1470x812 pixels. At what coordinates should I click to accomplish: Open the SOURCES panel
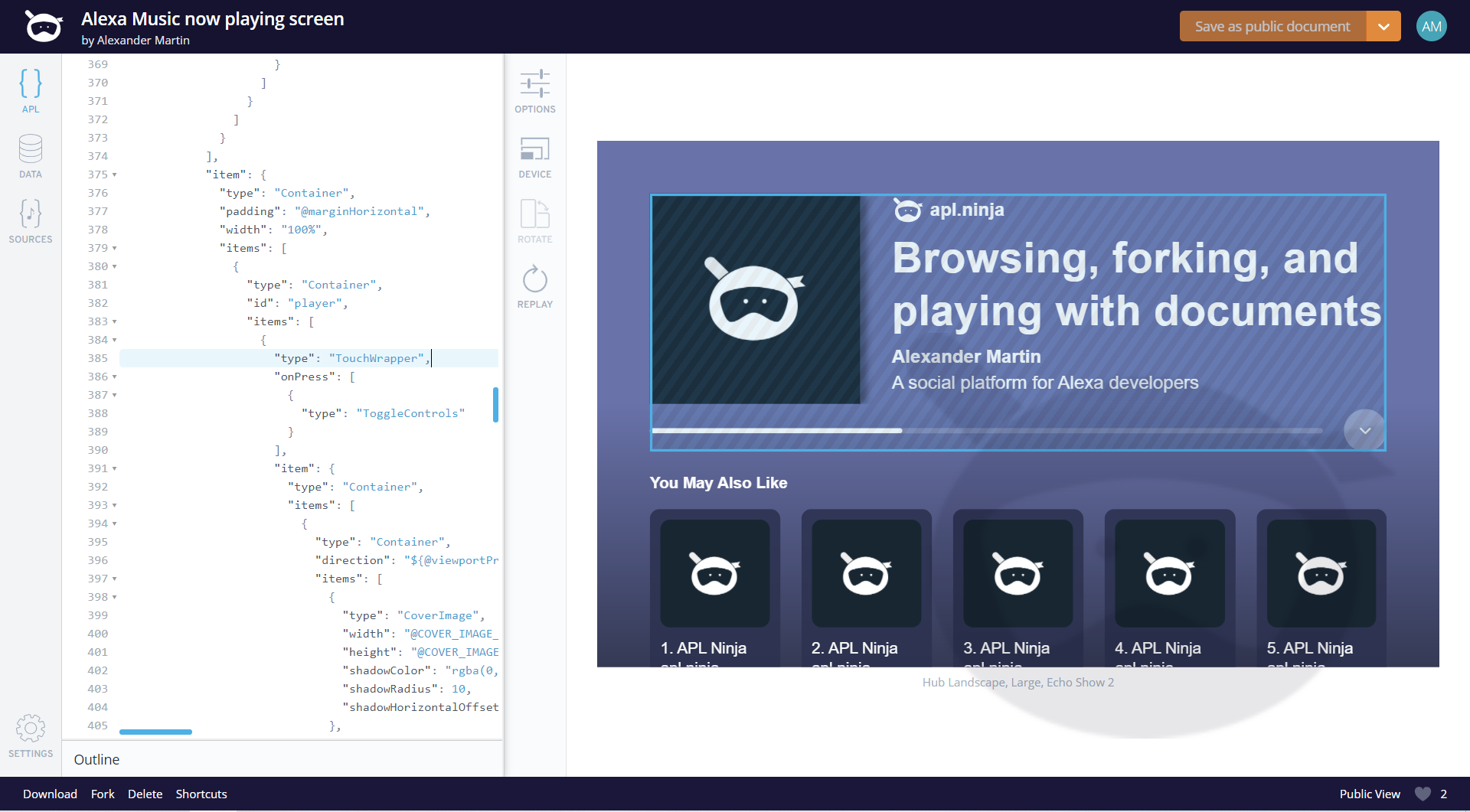pyautogui.click(x=31, y=221)
